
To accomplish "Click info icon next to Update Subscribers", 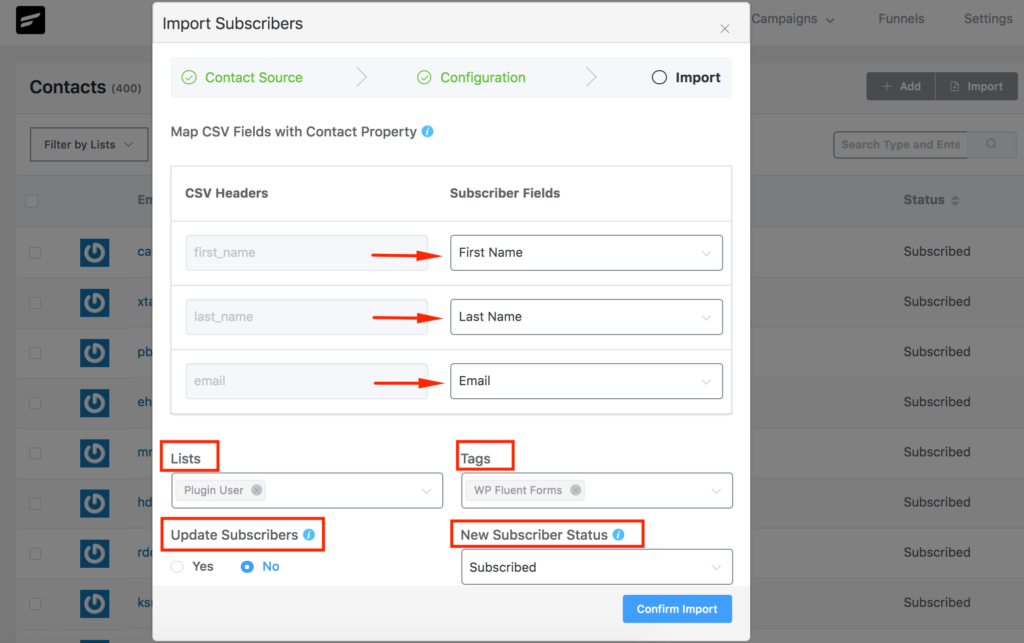I will pyautogui.click(x=309, y=535).
